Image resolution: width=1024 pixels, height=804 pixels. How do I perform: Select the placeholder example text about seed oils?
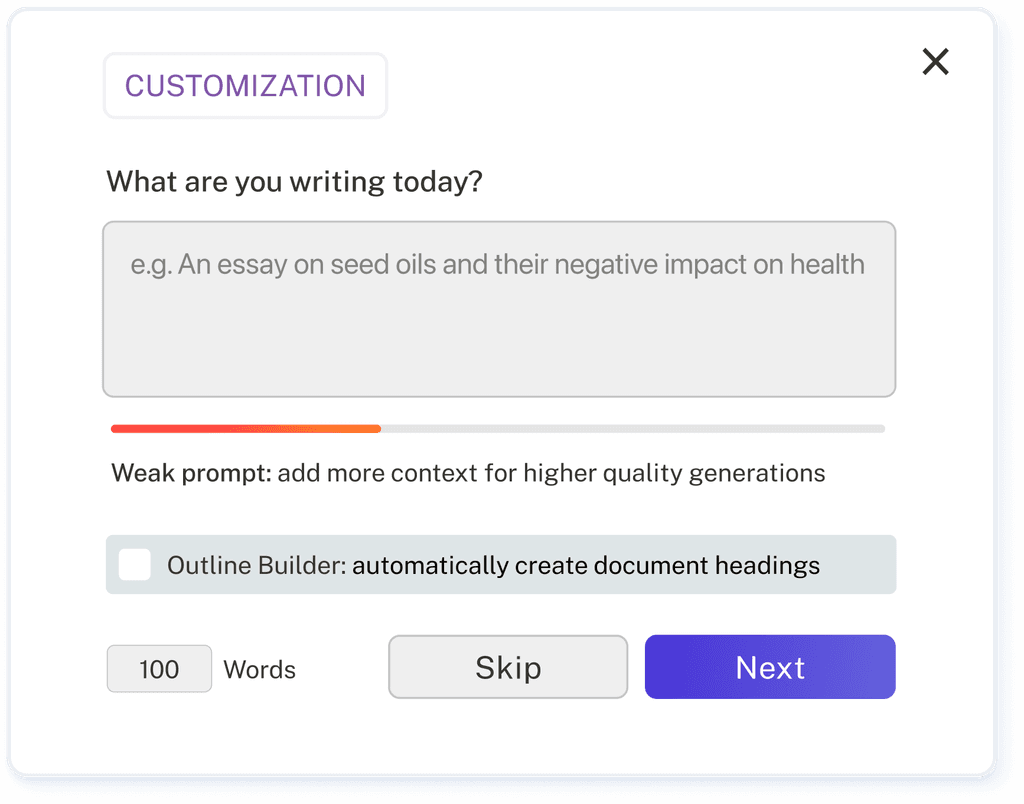pos(498,264)
